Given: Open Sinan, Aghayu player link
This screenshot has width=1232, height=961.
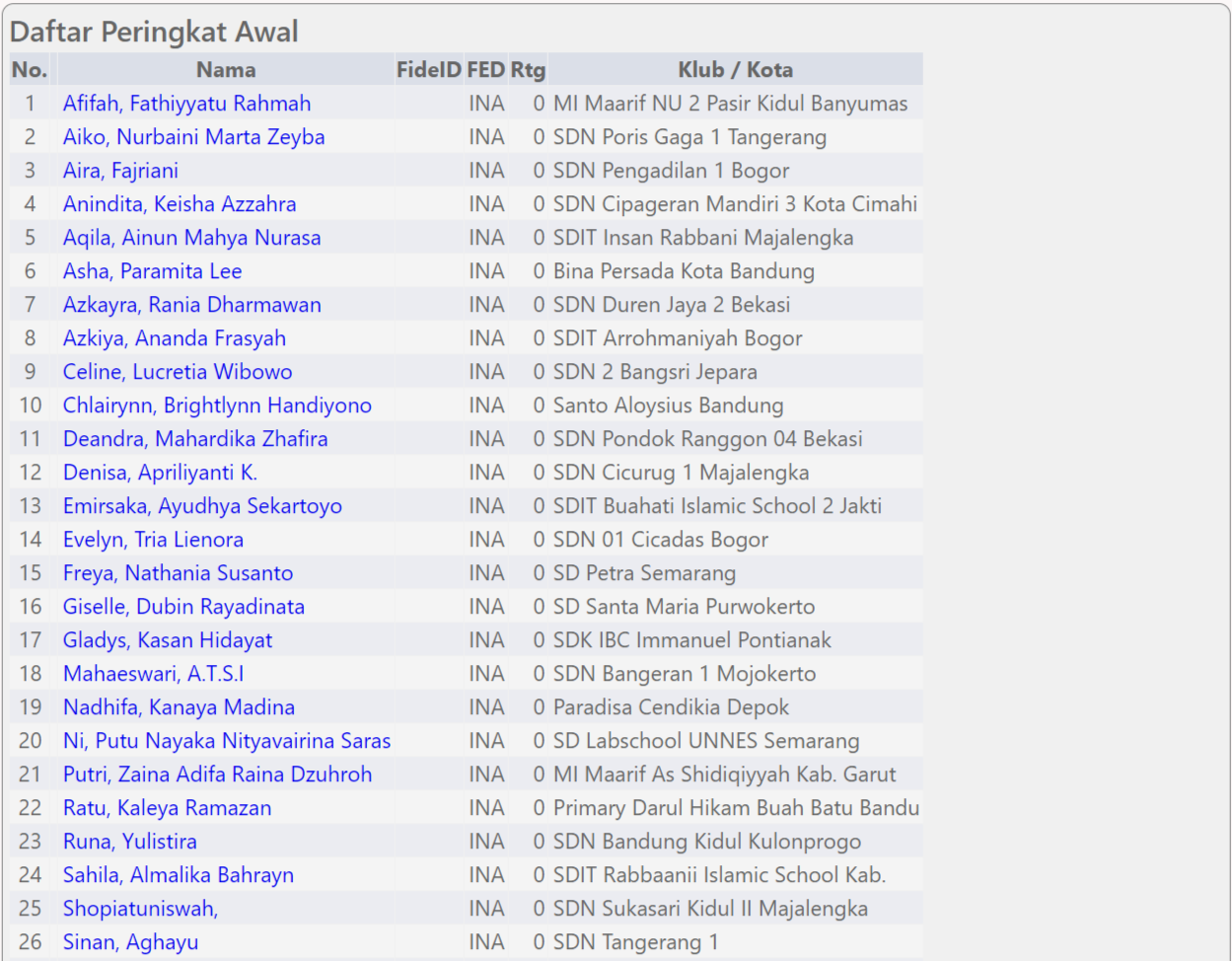Looking at the screenshot, I should (130, 942).
